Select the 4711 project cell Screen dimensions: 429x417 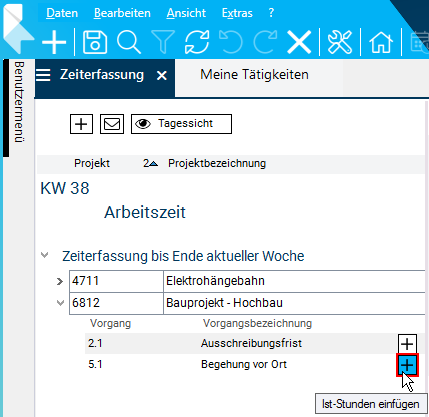point(116,281)
